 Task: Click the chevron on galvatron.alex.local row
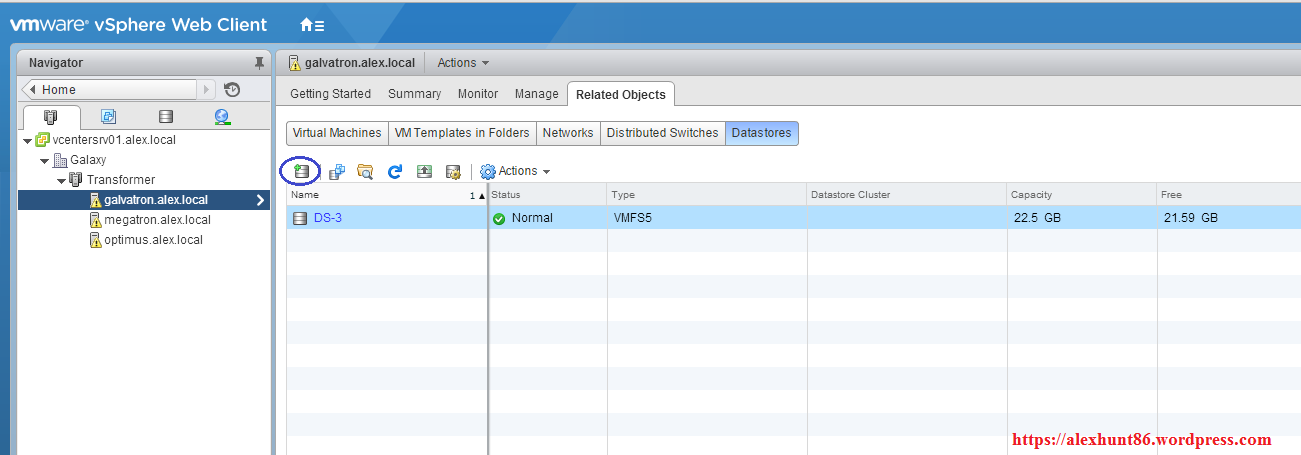click(x=260, y=200)
